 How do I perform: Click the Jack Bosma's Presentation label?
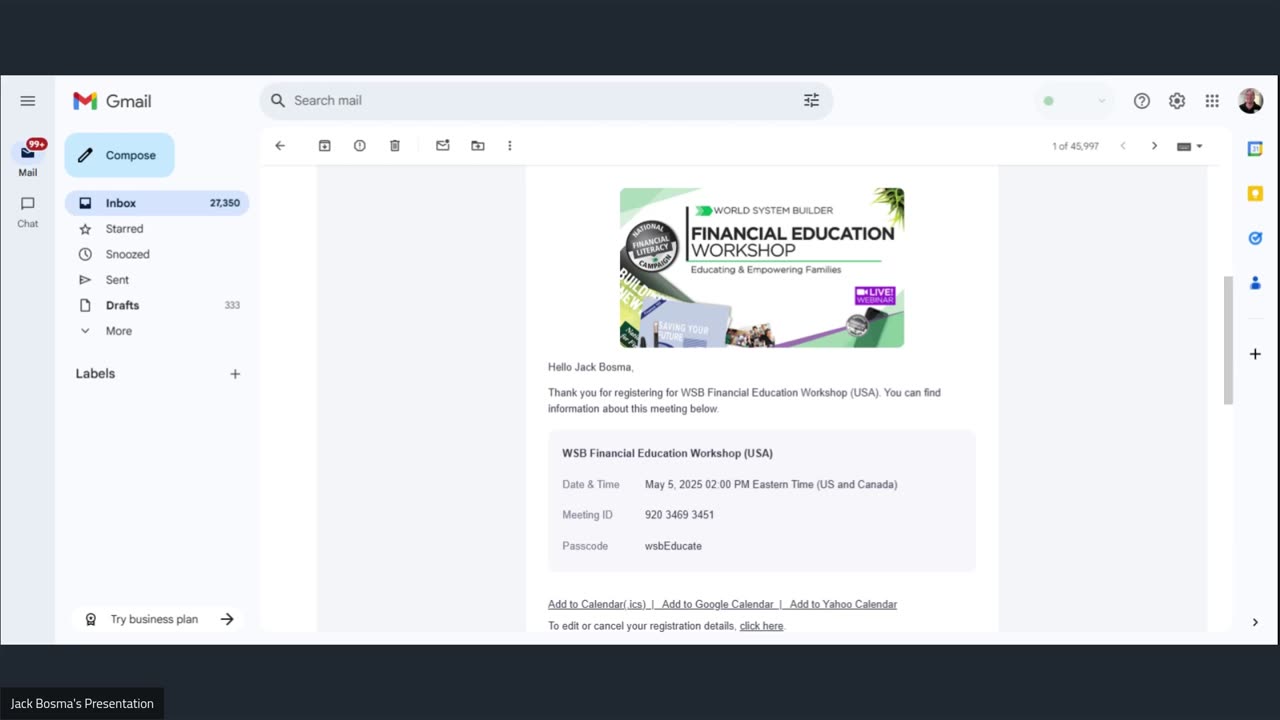click(x=82, y=704)
